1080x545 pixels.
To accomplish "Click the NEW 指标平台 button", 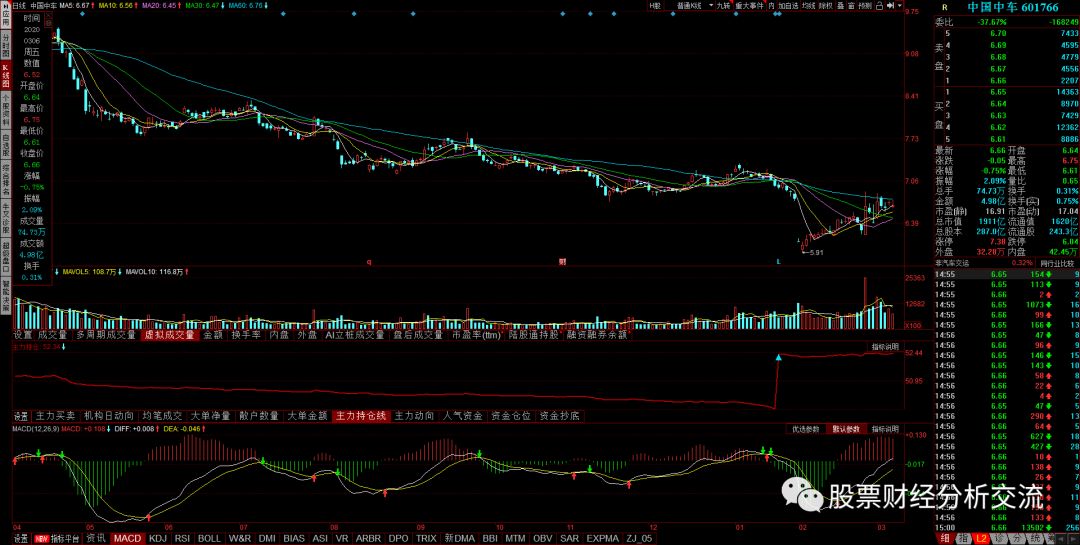I will coord(58,538).
